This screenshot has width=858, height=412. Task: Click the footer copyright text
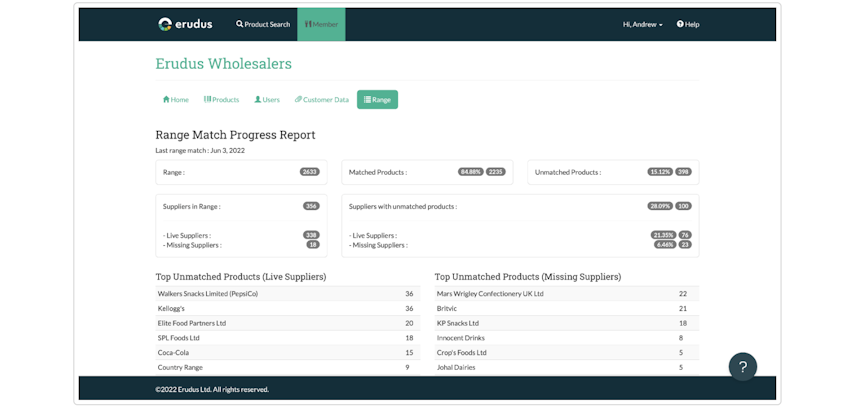pyautogui.click(x=212, y=390)
